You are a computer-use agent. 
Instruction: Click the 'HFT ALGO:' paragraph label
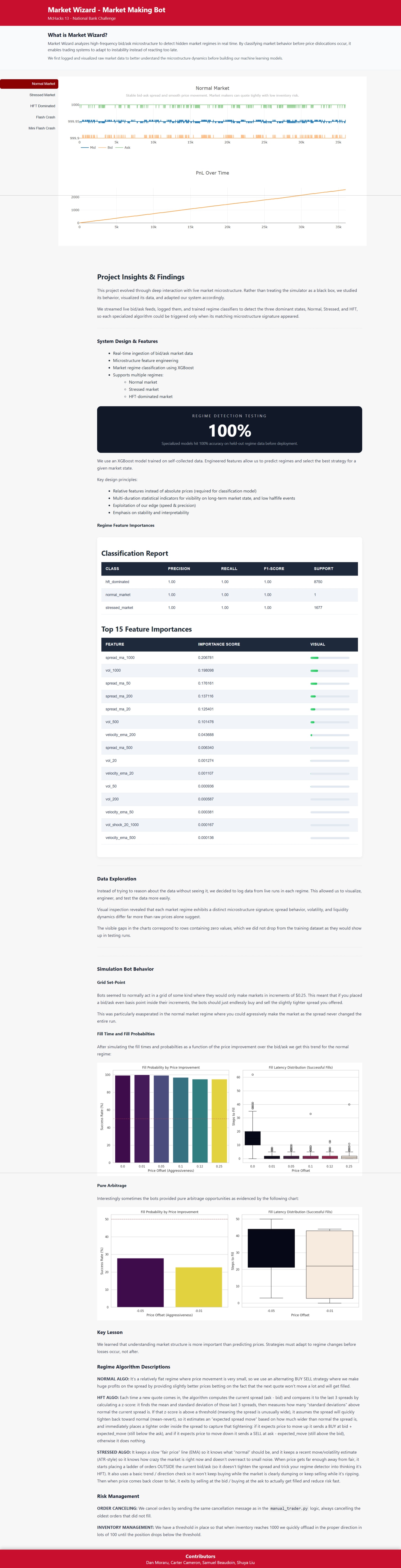point(108,1398)
